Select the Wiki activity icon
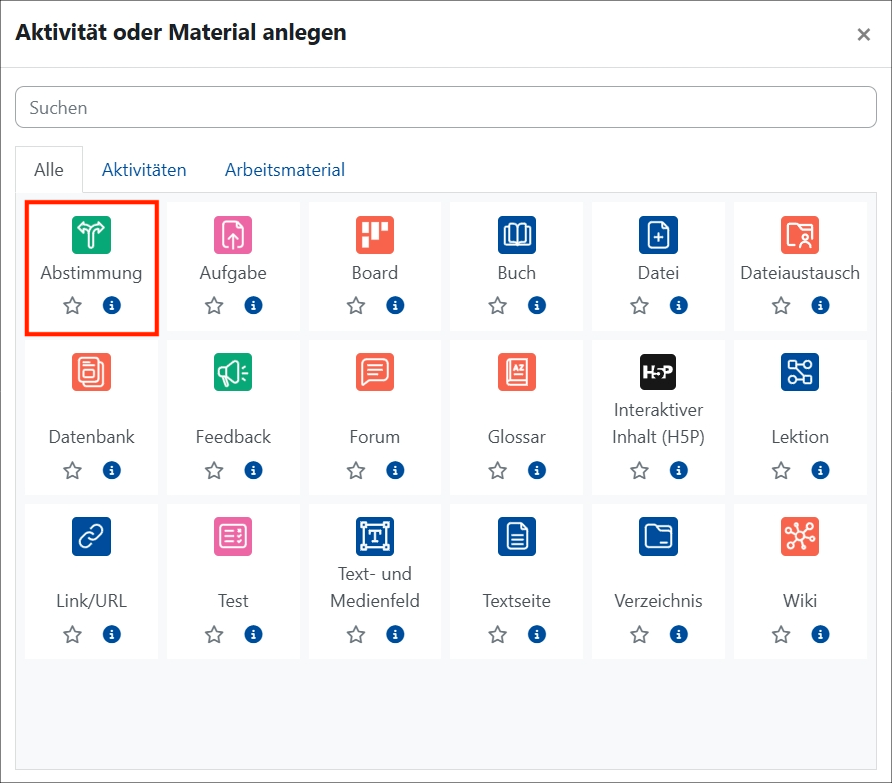The width and height of the screenshot is (892, 783). point(800,536)
